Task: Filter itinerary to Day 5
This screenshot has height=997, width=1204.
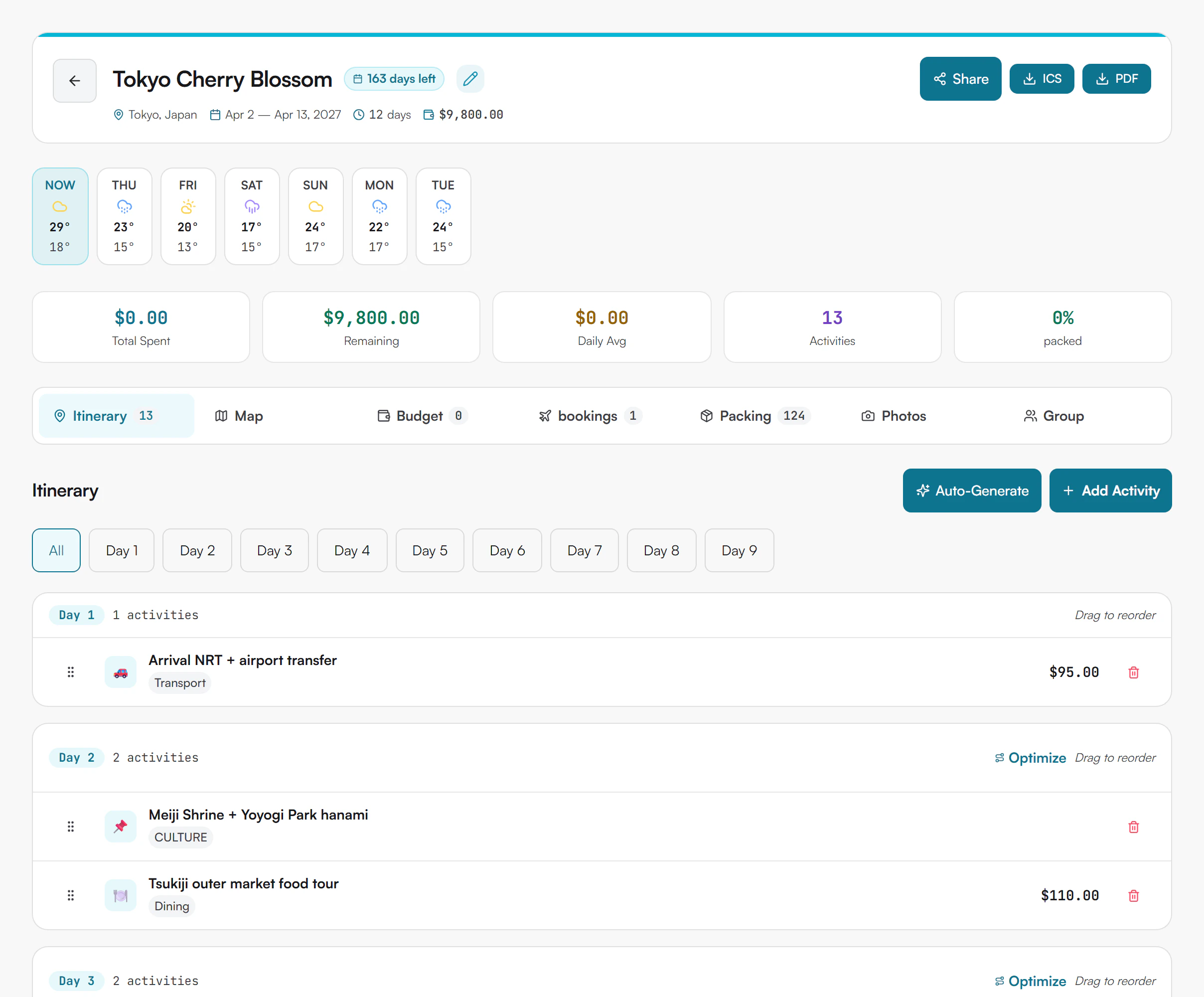Action: [x=430, y=551]
